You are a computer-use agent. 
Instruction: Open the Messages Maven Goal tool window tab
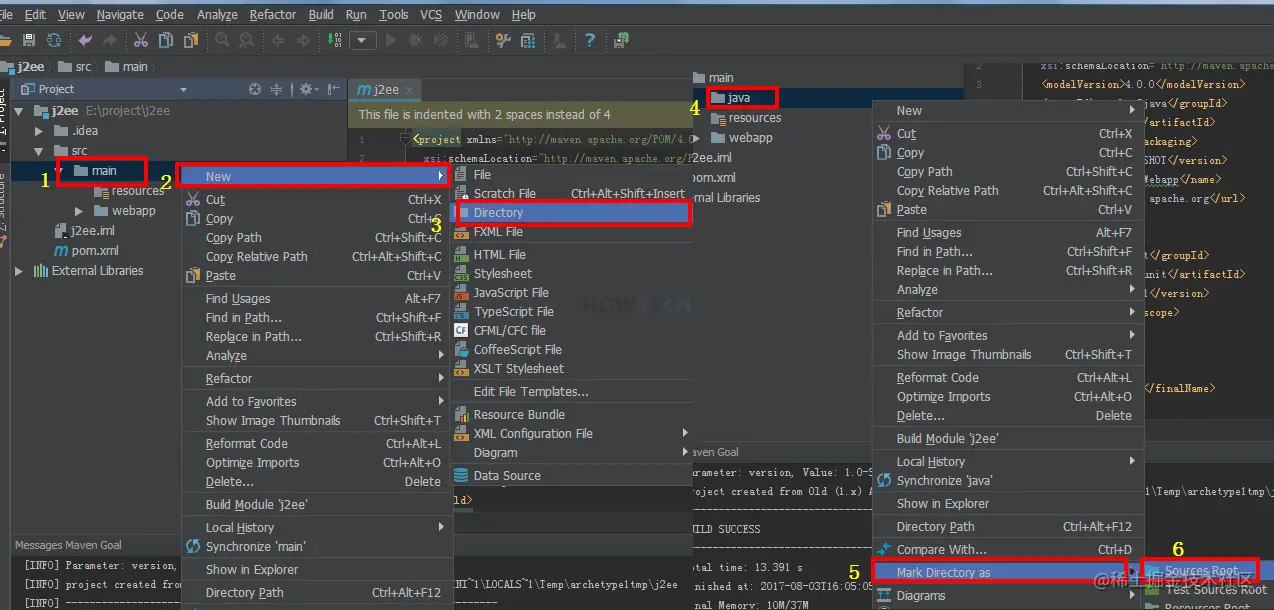pos(68,546)
